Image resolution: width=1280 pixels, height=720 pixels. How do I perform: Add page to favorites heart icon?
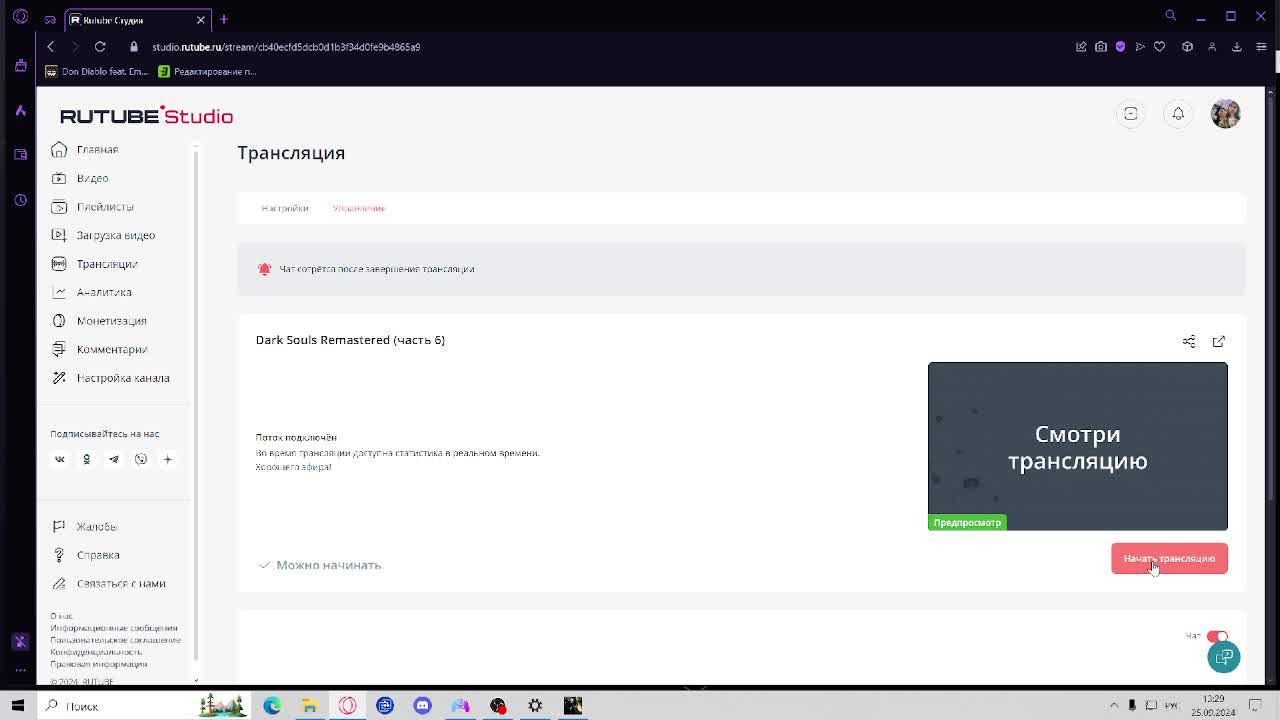[x=1160, y=46]
